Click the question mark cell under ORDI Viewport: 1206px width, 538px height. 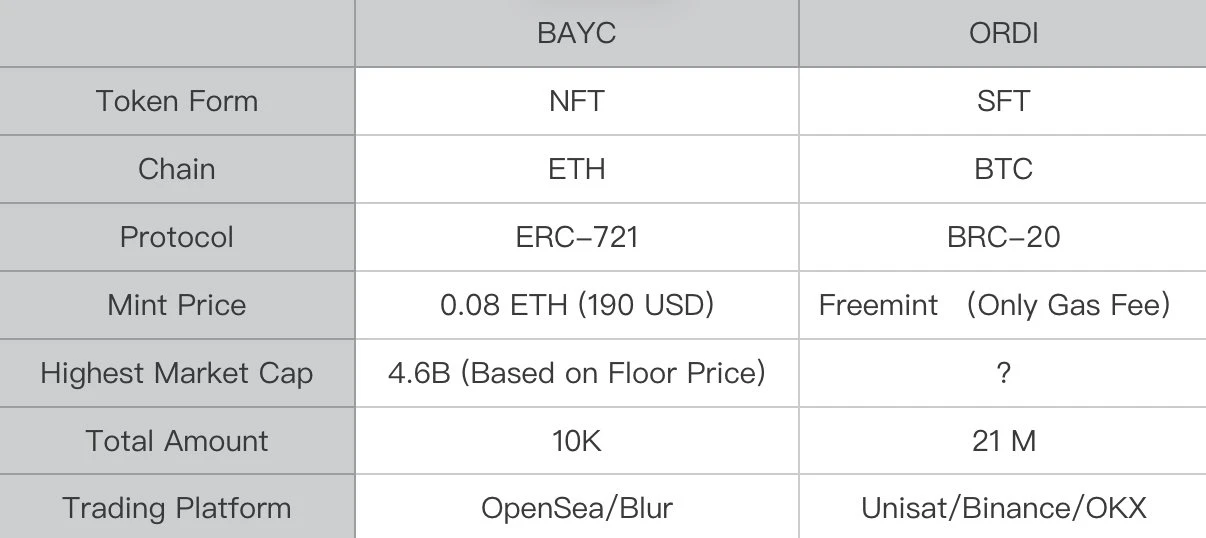pyautogui.click(x=1003, y=373)
